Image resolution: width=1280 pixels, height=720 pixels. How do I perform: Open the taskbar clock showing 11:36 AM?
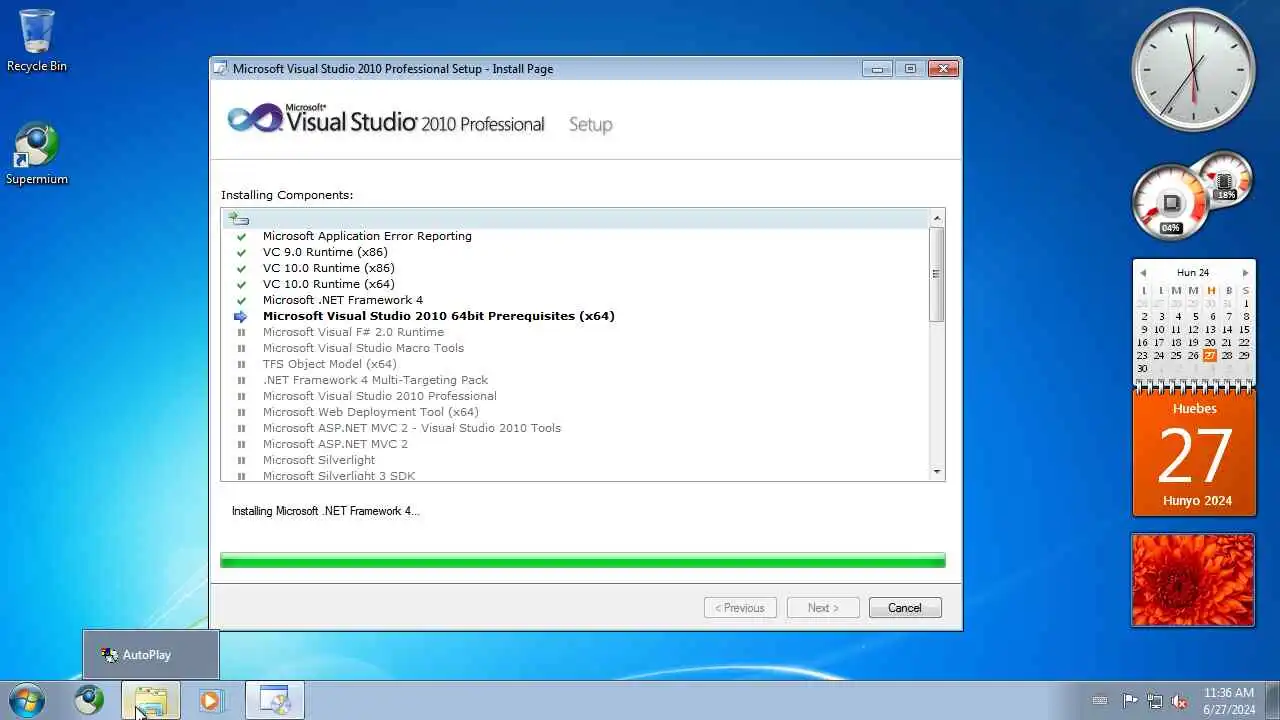tap(1229, 701)
